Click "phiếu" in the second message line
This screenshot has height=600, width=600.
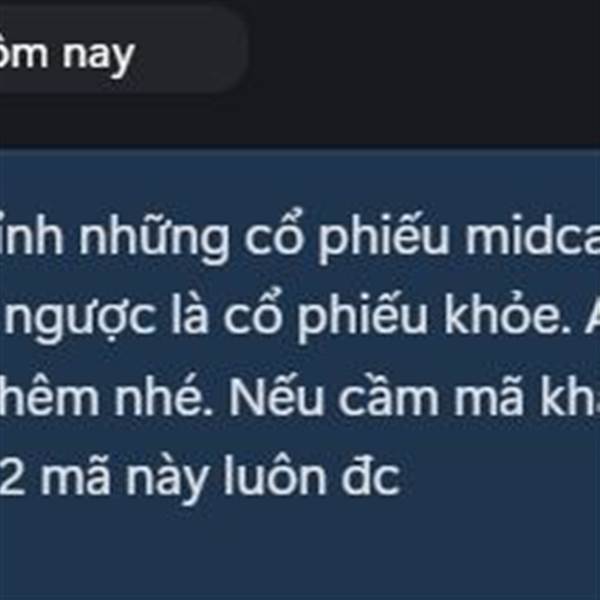362,318
